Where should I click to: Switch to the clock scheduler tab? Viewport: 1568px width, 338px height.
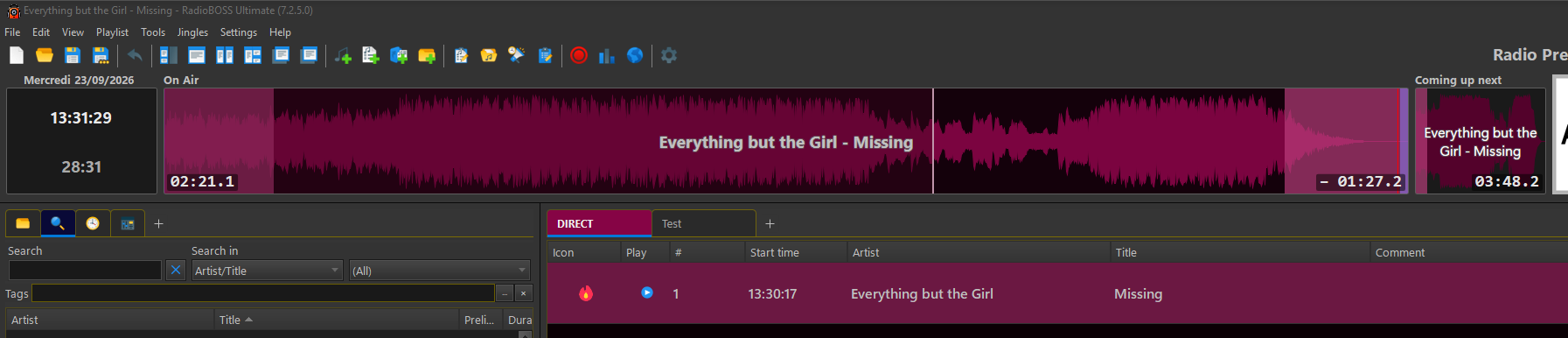click(93, 223)
